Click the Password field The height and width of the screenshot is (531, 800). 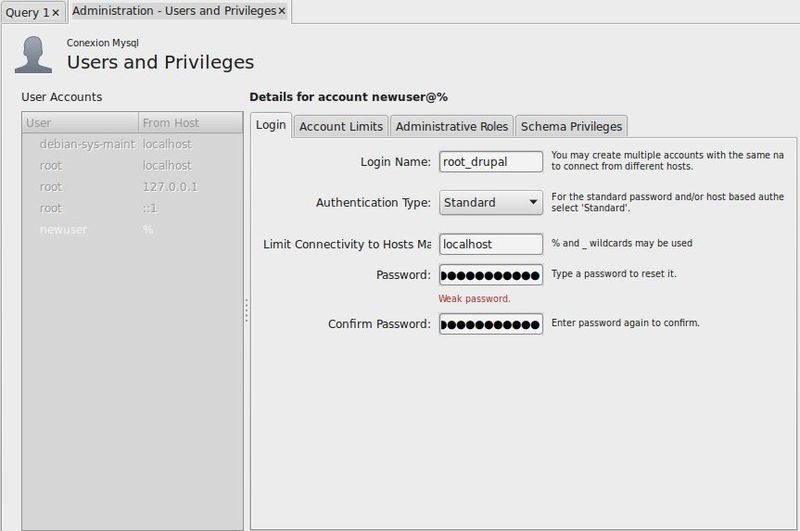(491, 275)
